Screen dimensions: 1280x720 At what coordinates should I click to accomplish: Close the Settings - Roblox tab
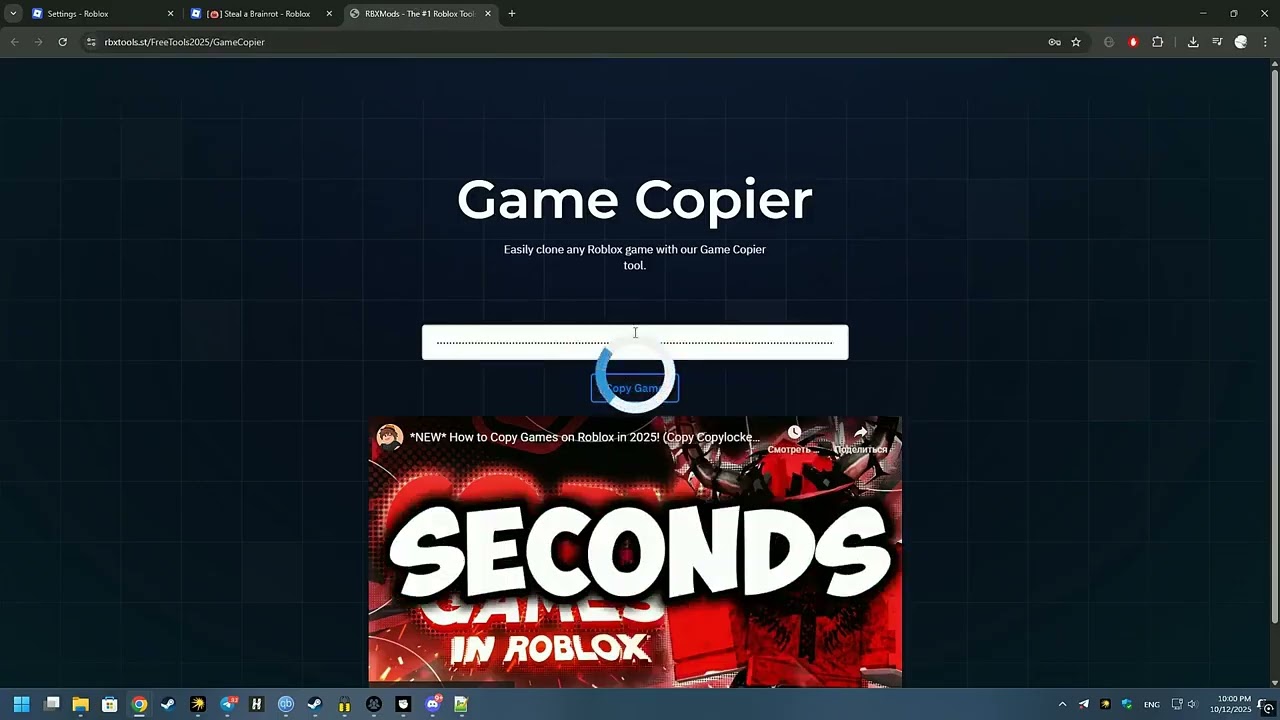pos(170,14)
